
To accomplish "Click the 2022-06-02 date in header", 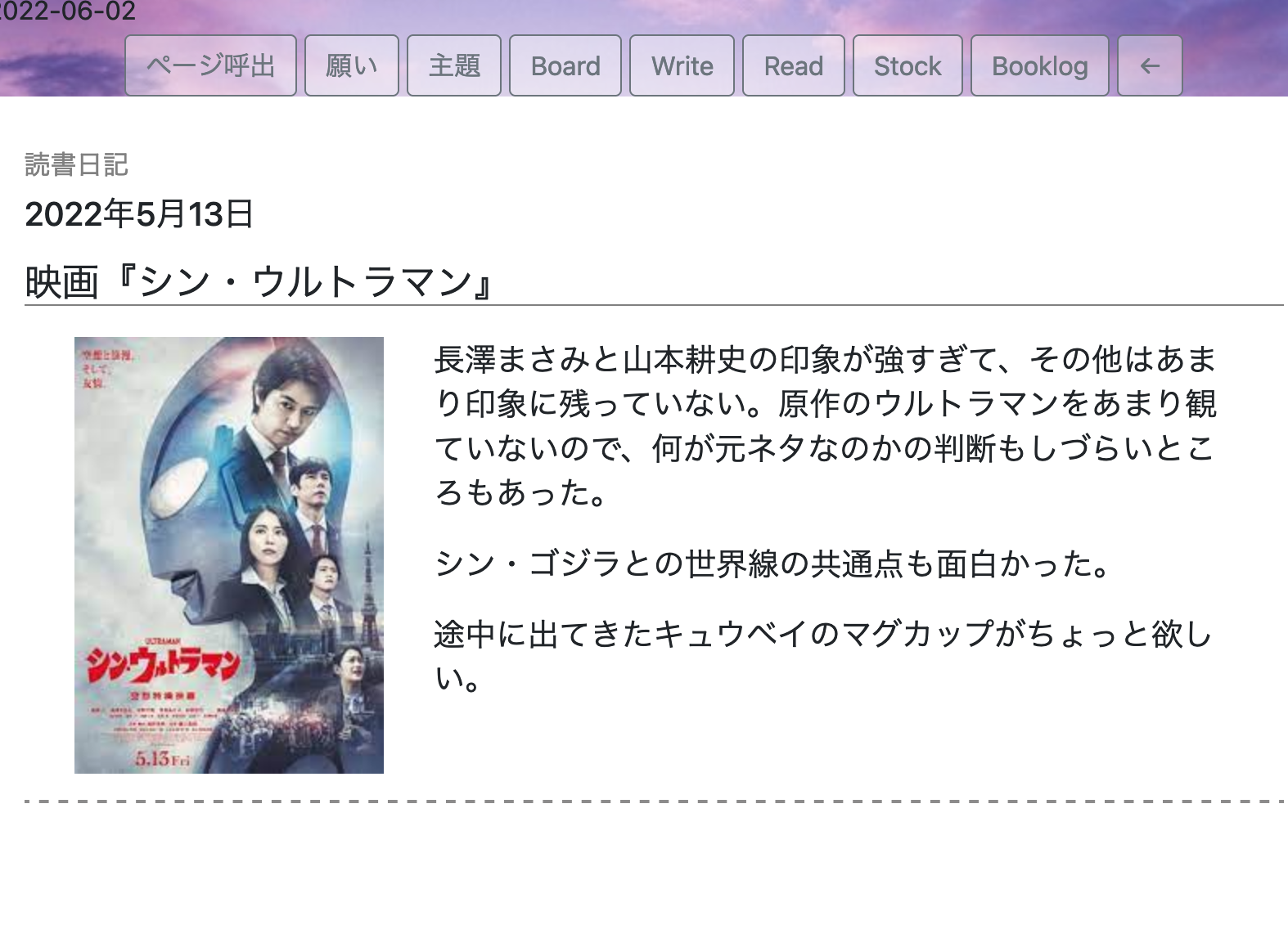I will coord(68,11).
